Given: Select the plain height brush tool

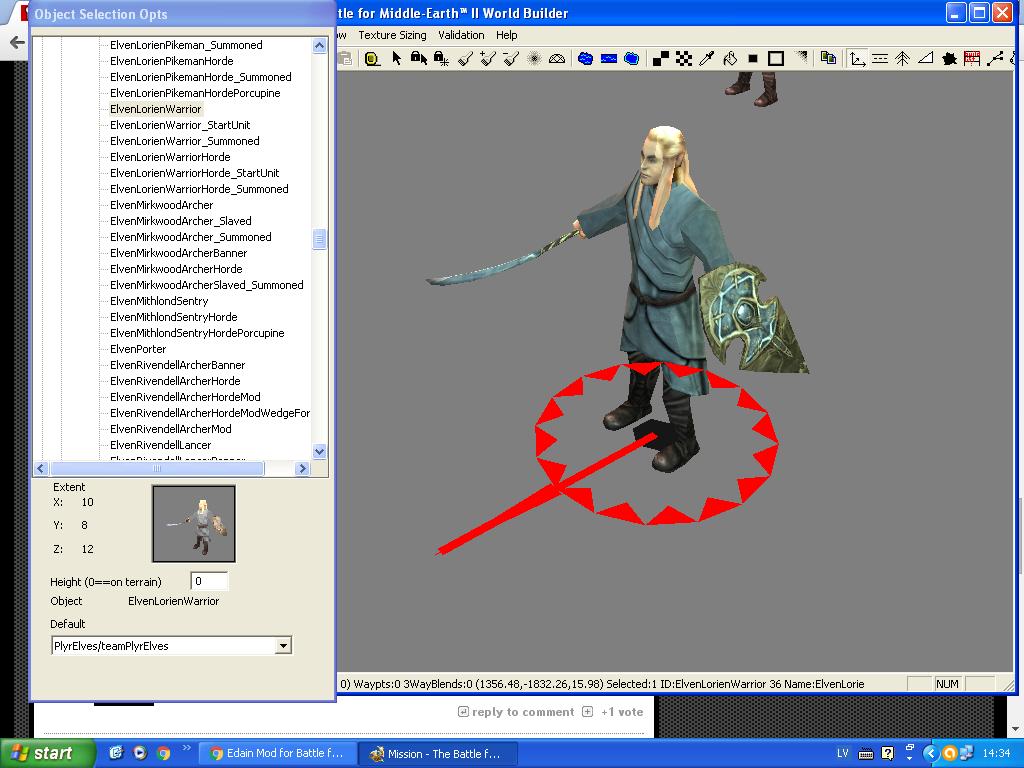Looking at the screenshot, I should coord(465,59).
